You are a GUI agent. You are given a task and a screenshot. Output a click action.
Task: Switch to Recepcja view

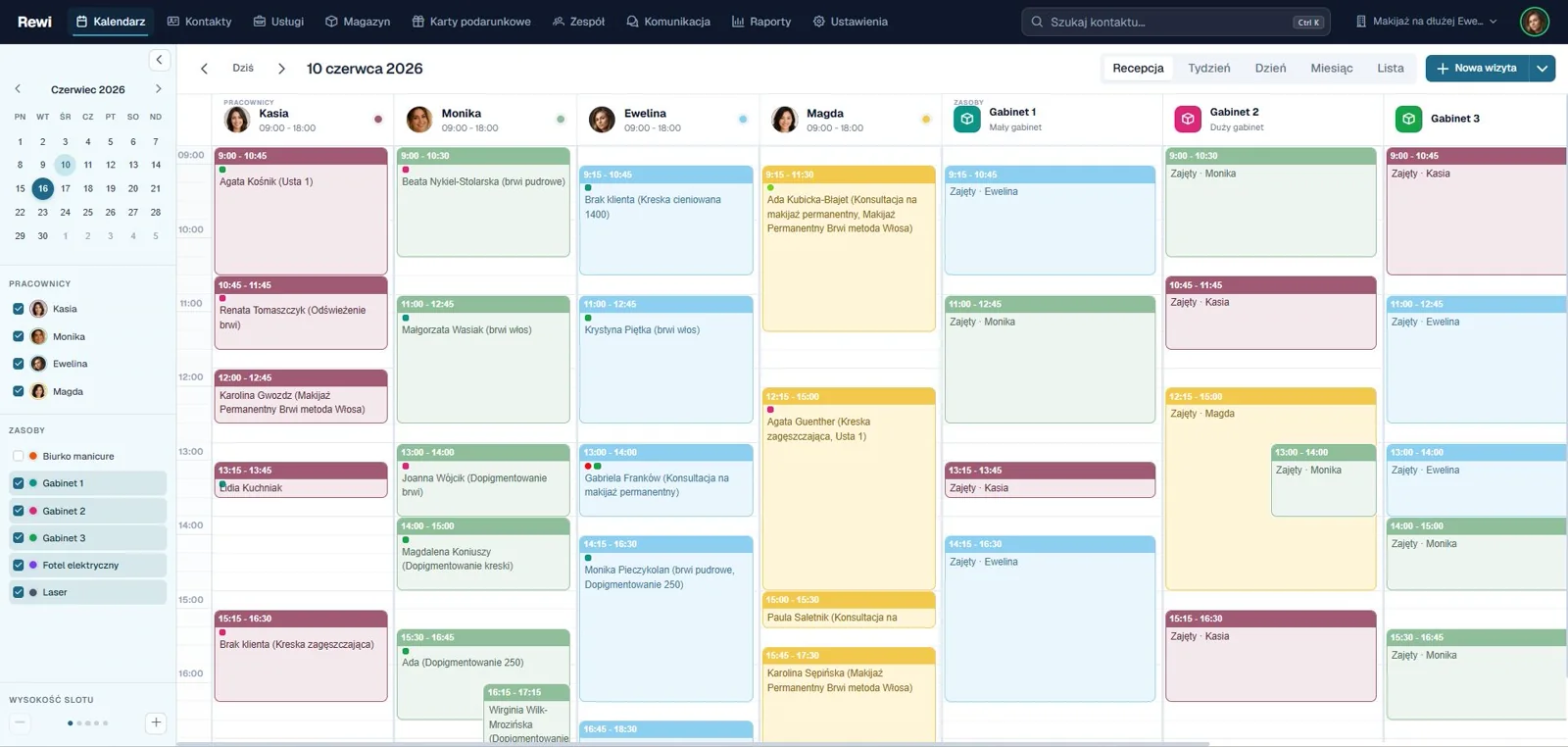coord(1138,69)
